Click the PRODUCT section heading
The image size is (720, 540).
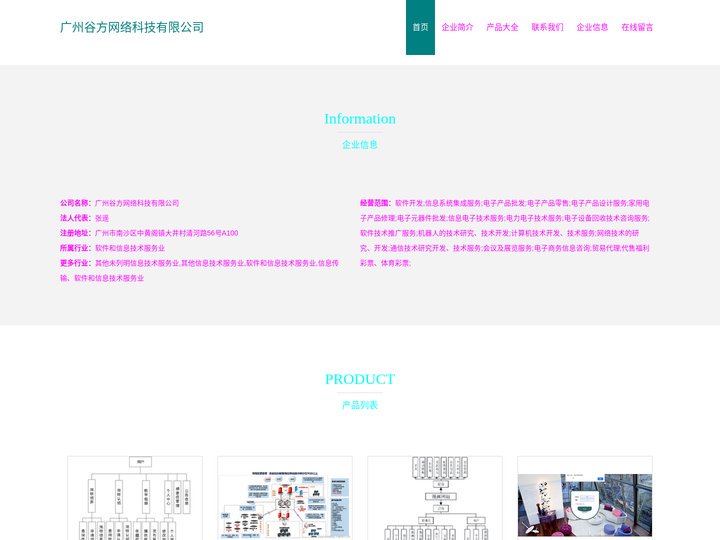coord(360,379)
